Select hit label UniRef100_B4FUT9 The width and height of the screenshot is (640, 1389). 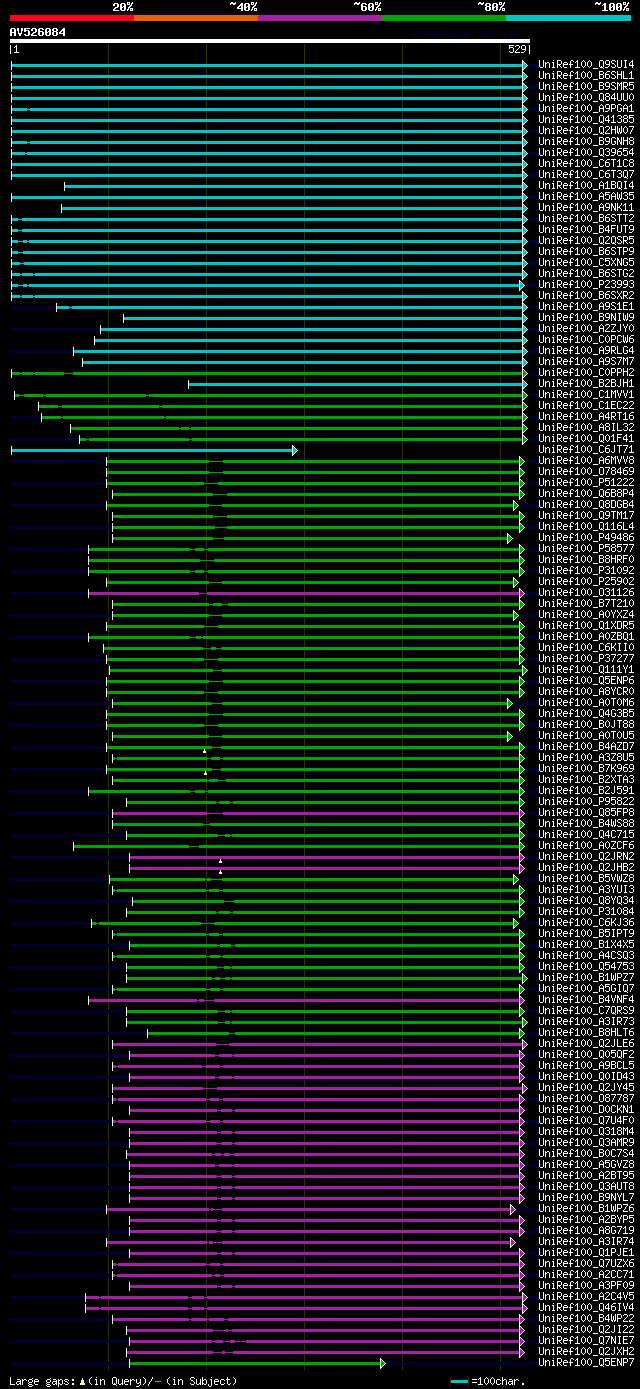(586, 229)
